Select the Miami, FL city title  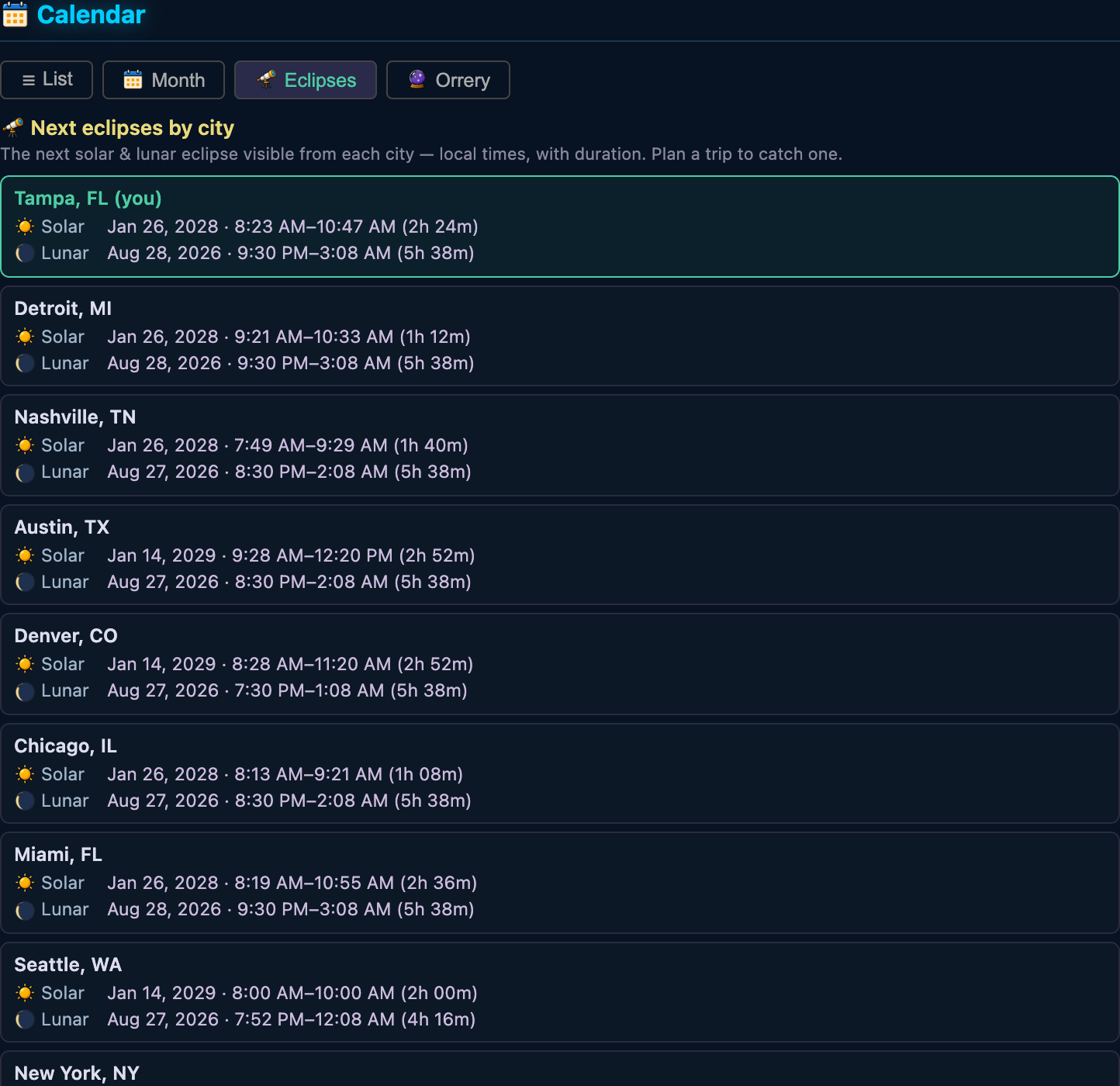click(58, 855)
